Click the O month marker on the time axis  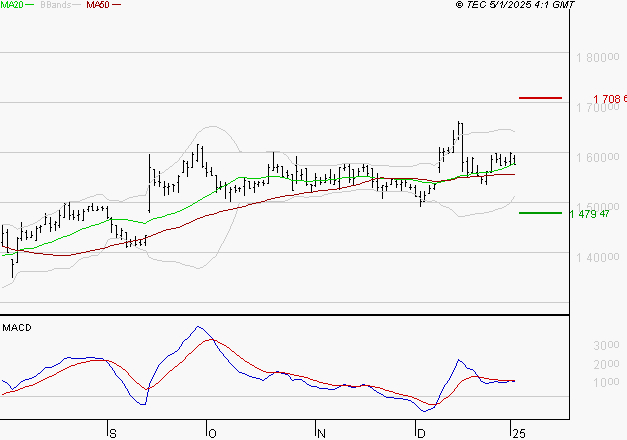[213, 434]
